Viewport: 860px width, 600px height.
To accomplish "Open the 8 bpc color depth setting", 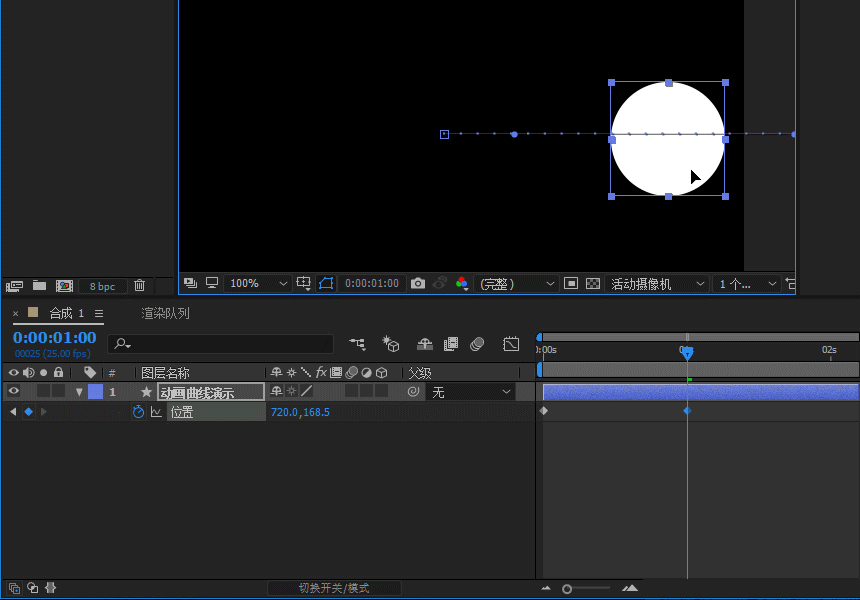I will tap(102, 286).
